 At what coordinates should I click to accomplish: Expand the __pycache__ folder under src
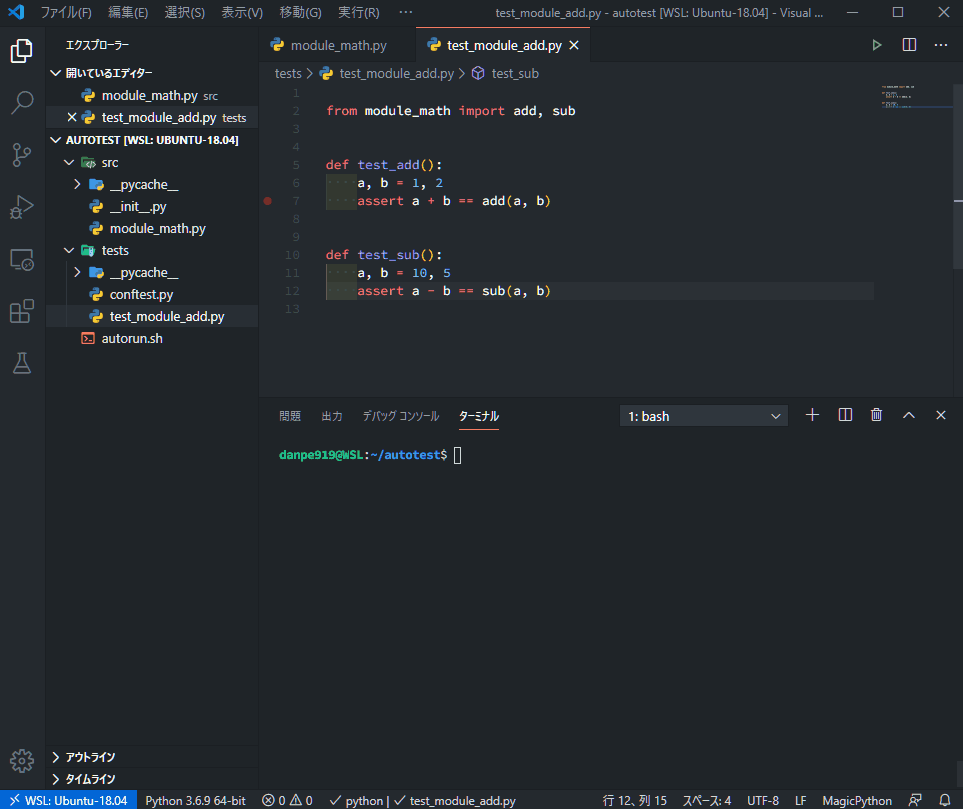click(x=77, y=184)
